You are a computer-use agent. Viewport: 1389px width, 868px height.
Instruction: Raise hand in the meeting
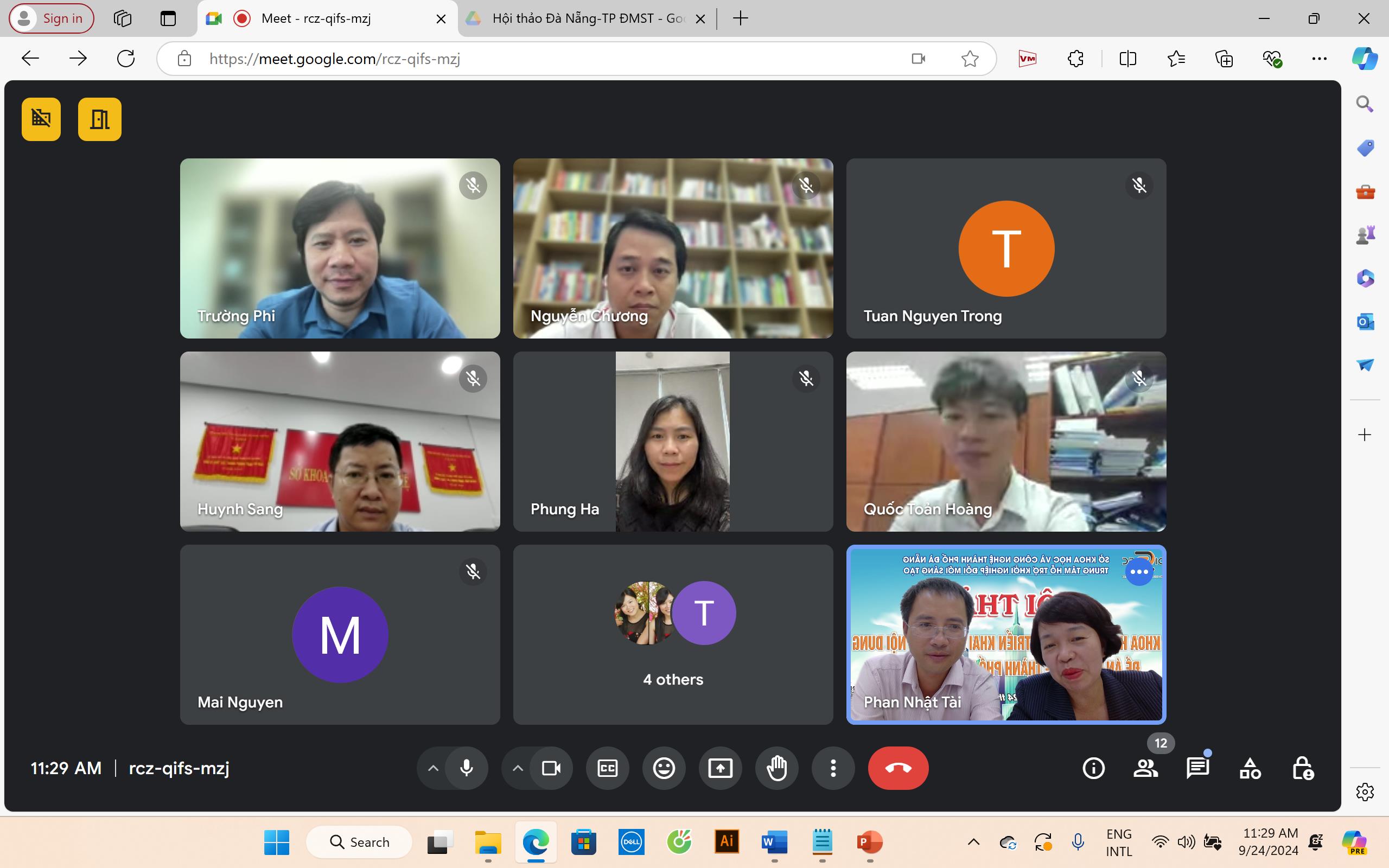(x=776, y=768)
